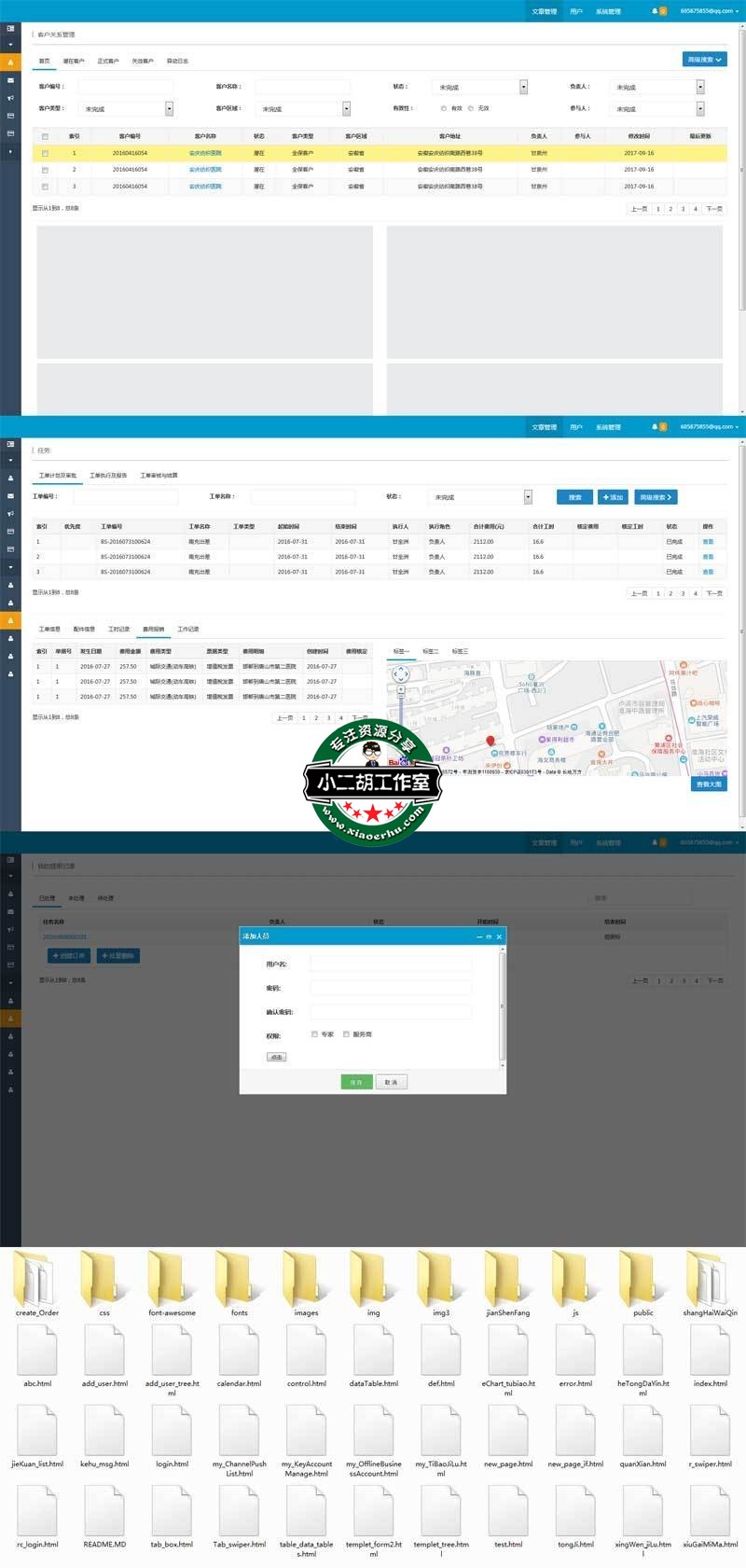This screenshot has width=746, height=1568.
Task: Click the red location pin on map
Action: click(491, 741)
